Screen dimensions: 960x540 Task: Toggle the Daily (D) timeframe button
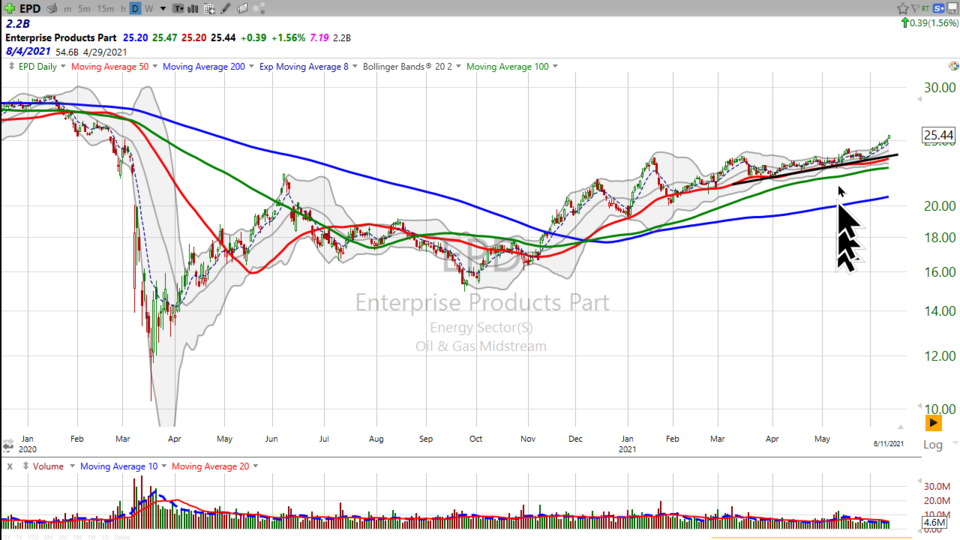coord(135,8)
